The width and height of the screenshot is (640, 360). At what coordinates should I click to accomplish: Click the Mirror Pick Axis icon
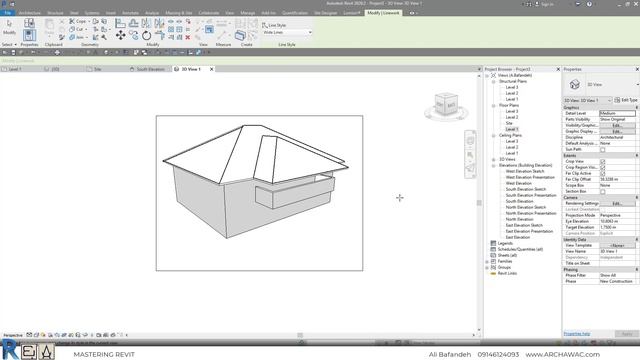pyautogui.click(x=147, y=23)
